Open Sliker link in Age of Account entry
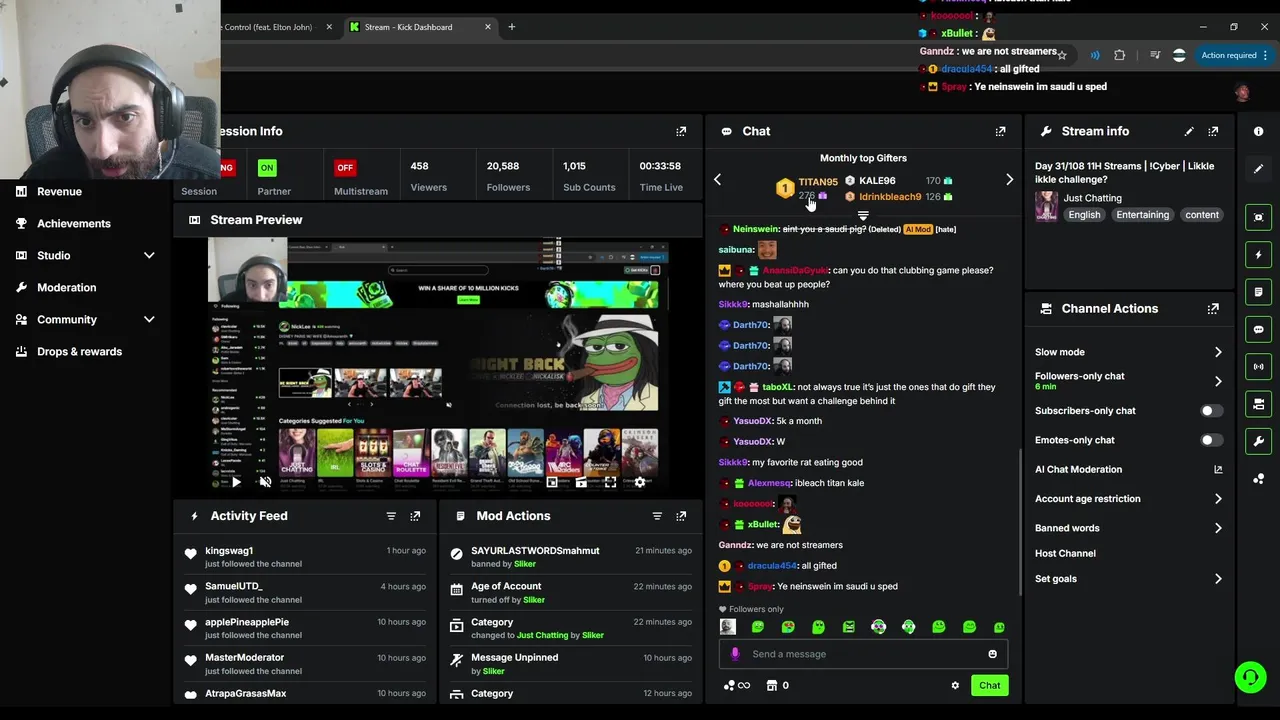This screenshot has width=1280, height=720. (x=534, y=600)
